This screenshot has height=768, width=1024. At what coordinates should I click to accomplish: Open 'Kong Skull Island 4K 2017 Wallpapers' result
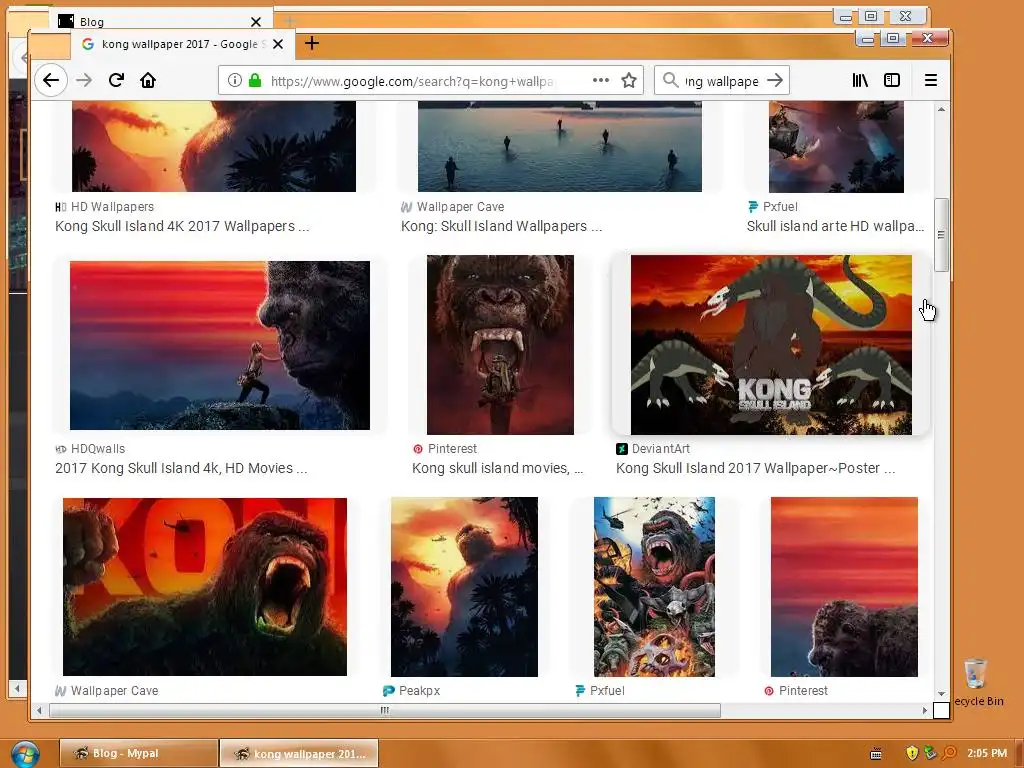pyautogui.click(x=182, y=226)
